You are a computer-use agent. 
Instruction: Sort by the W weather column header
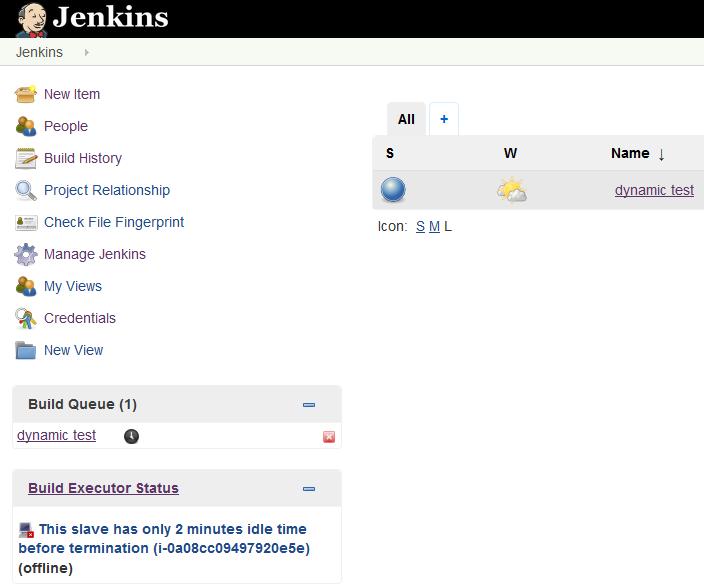pyautogui.click(x=510, y=153)
